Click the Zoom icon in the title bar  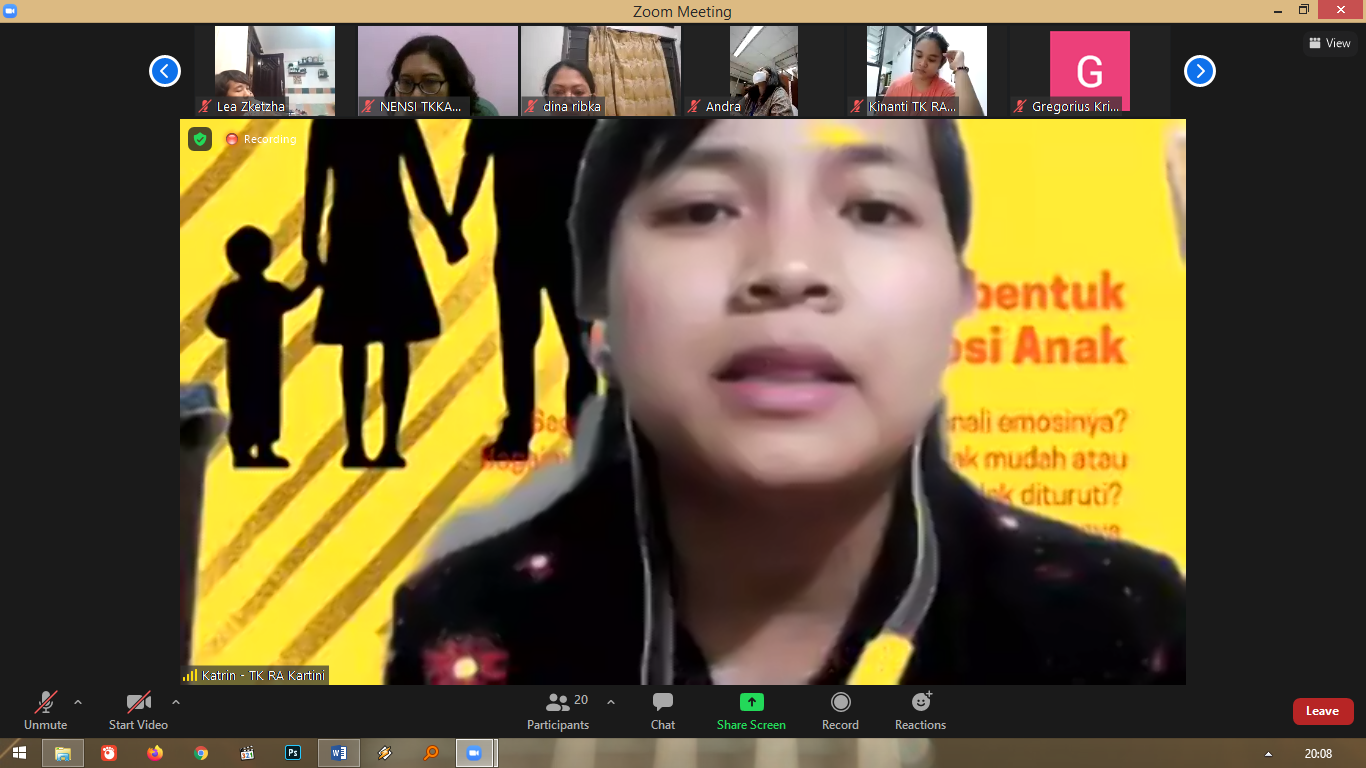[x=10, y=11]
